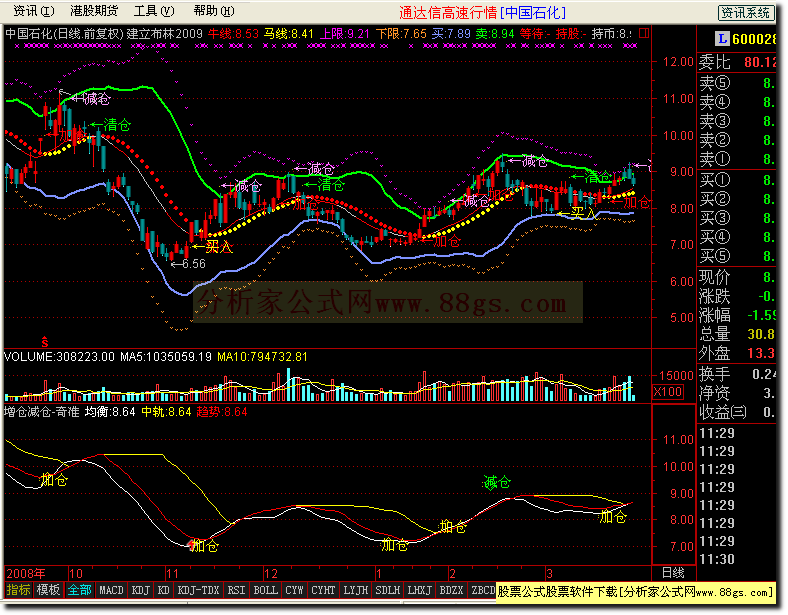Click the 总量 row in quote panel
The height and width of the screenshot is (615, 788).
click(737, 334)
